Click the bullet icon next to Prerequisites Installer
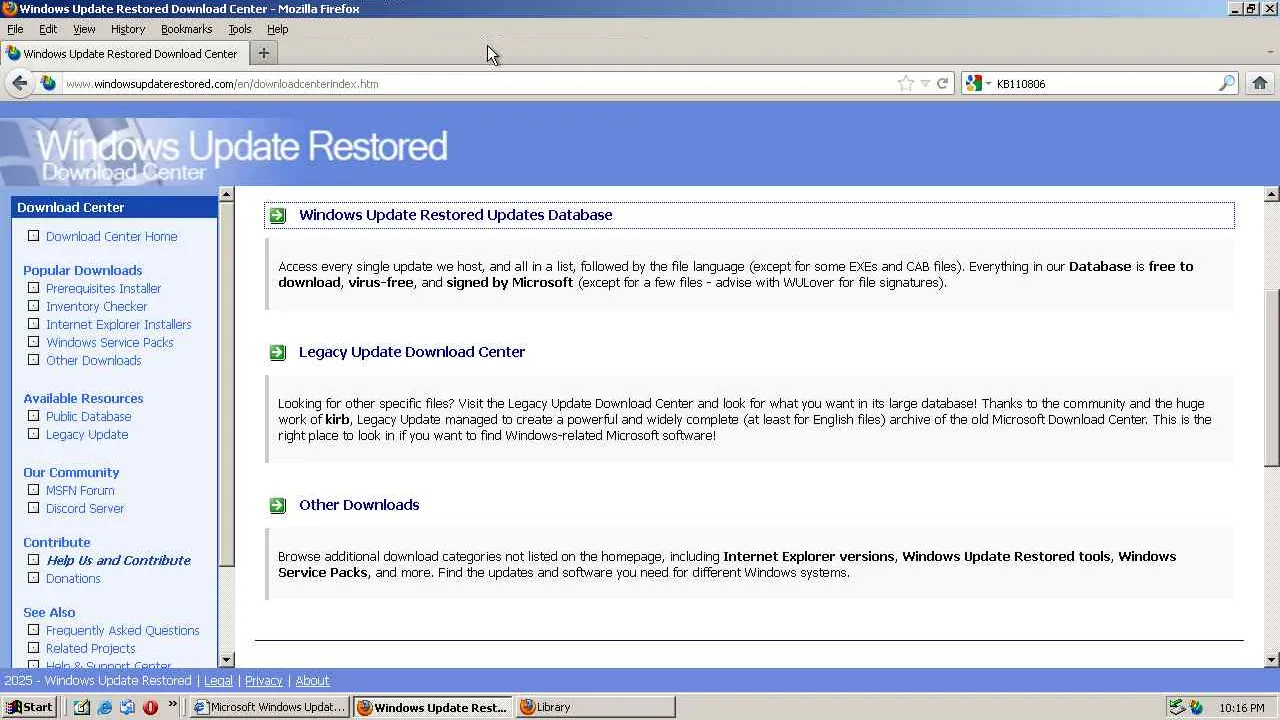The width and height of the screenshot is (1280, 720). click(34, 289)
